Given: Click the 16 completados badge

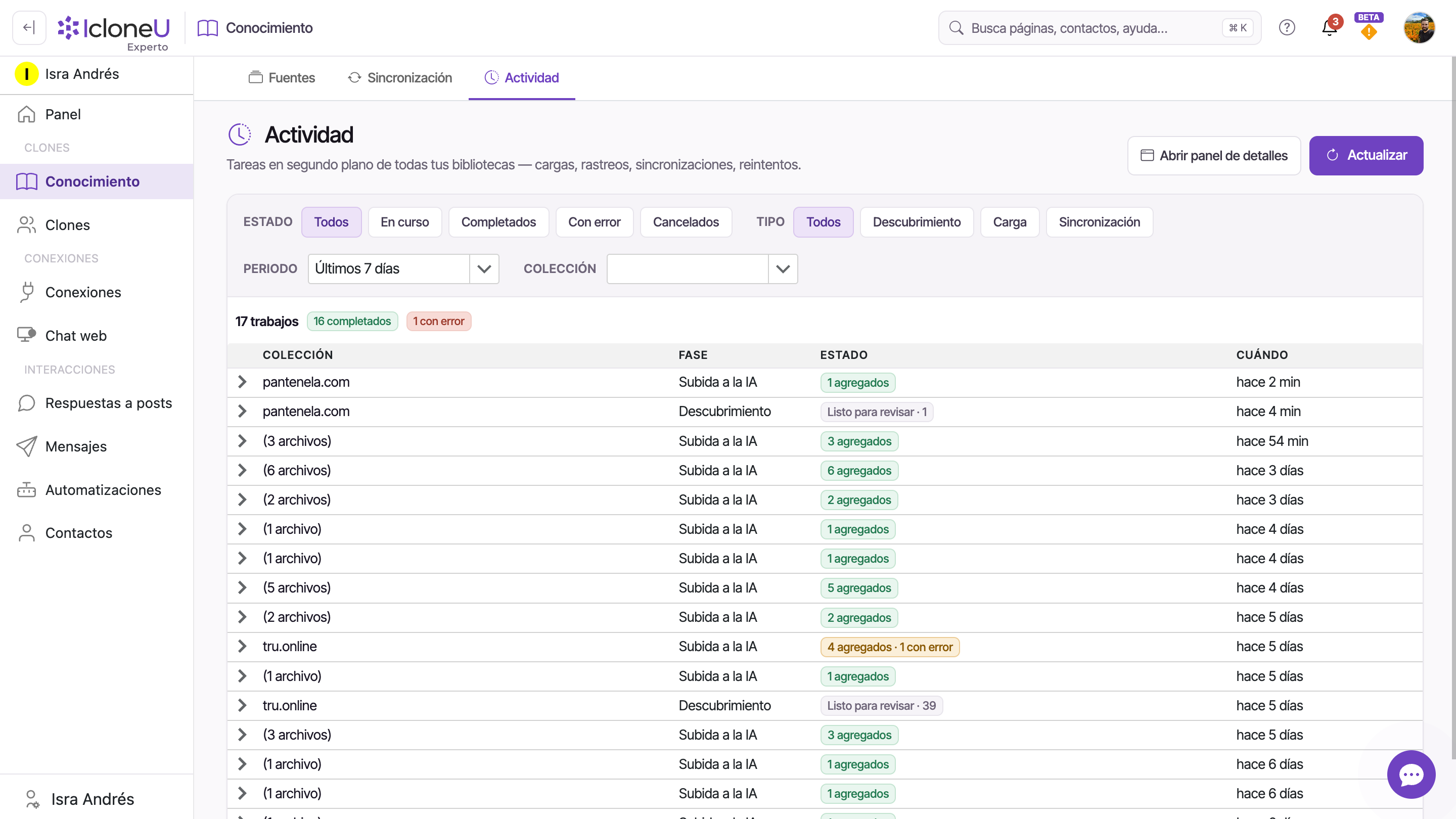Looking at the screenshot, I should point(352,322).
